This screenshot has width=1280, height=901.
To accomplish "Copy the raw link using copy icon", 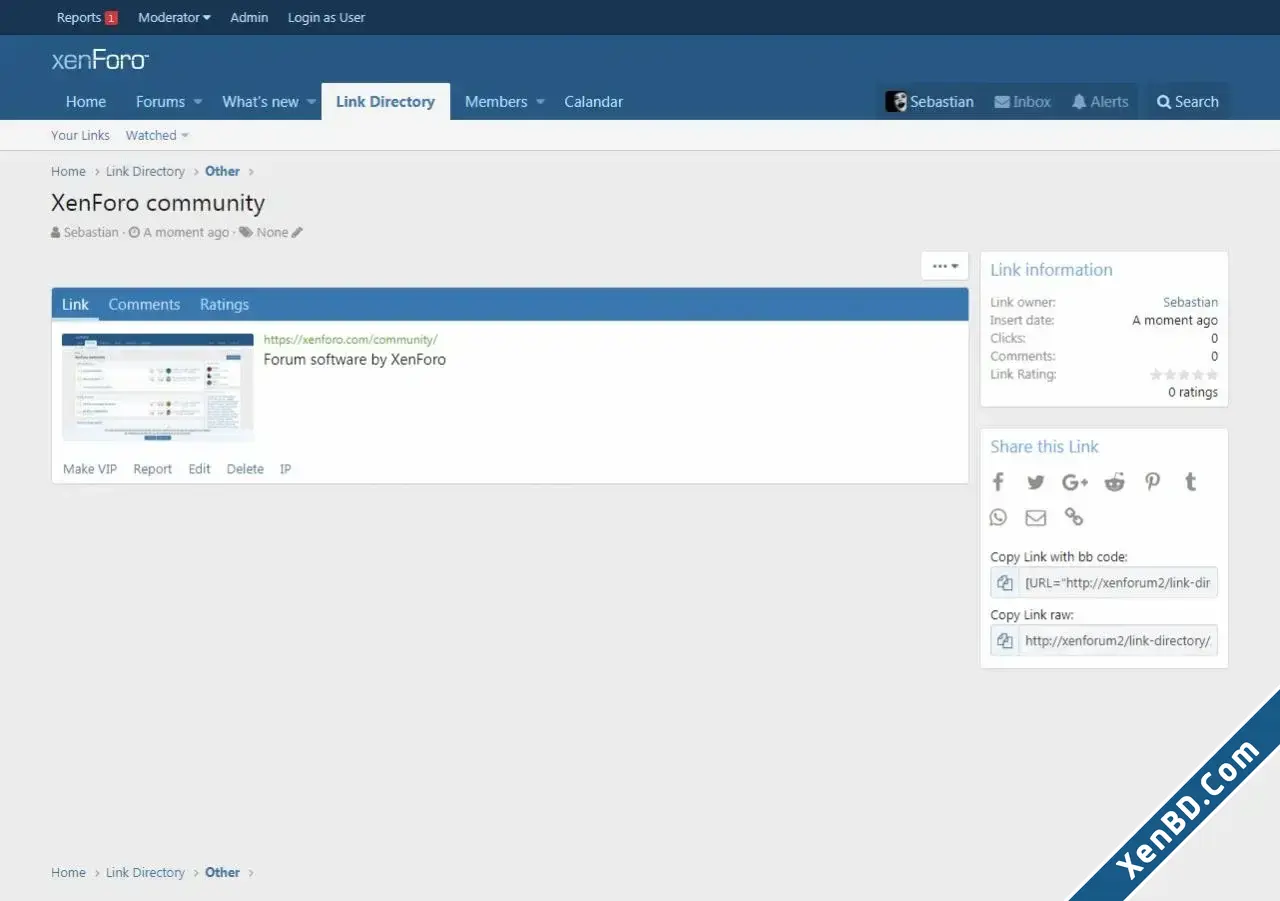I will tap(1005, 641).
